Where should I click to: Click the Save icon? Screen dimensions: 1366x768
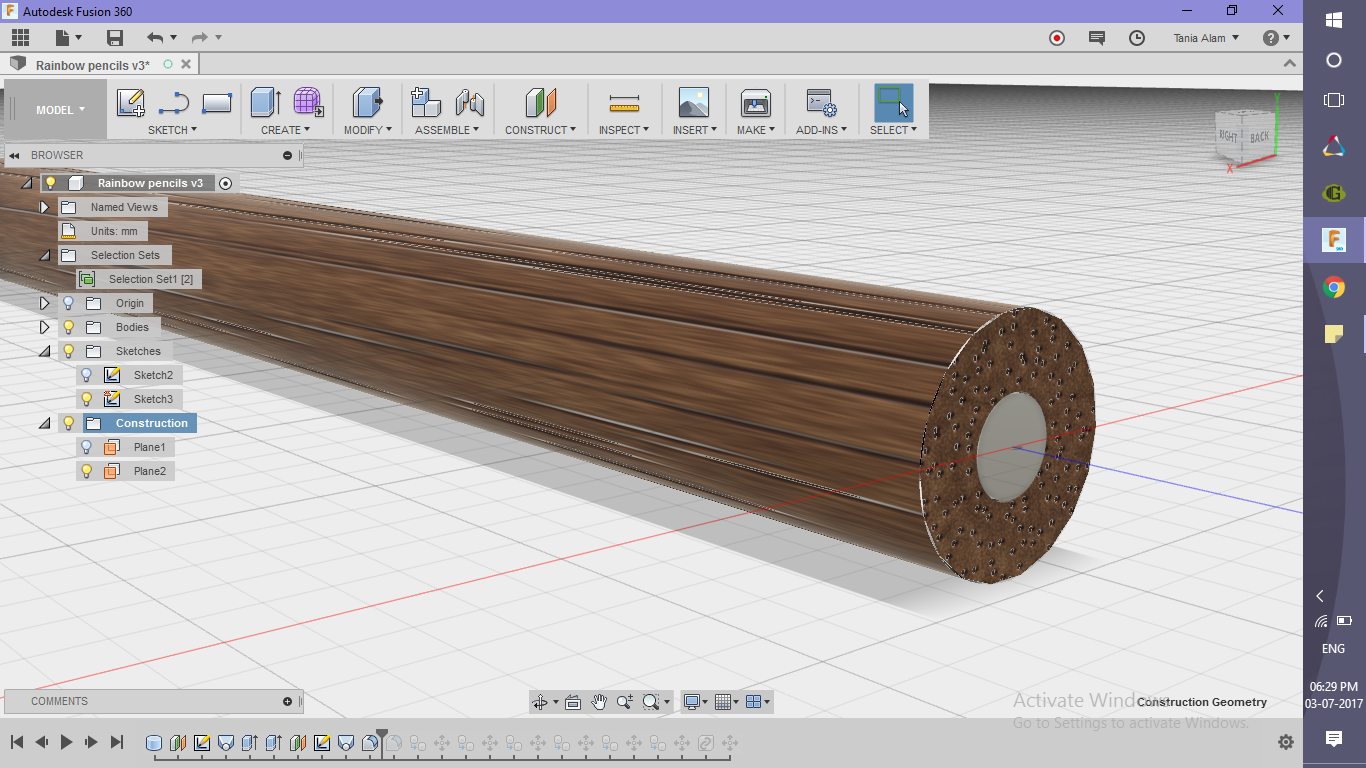[115, 38]
